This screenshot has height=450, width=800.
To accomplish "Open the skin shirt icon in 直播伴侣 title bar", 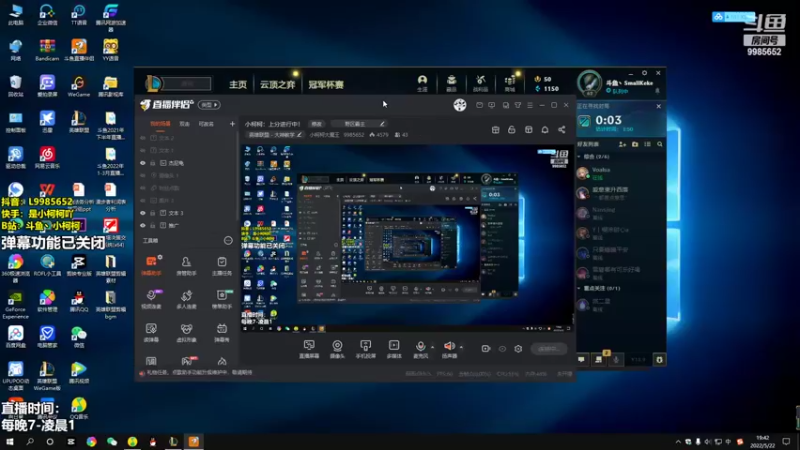I will 517,105.
